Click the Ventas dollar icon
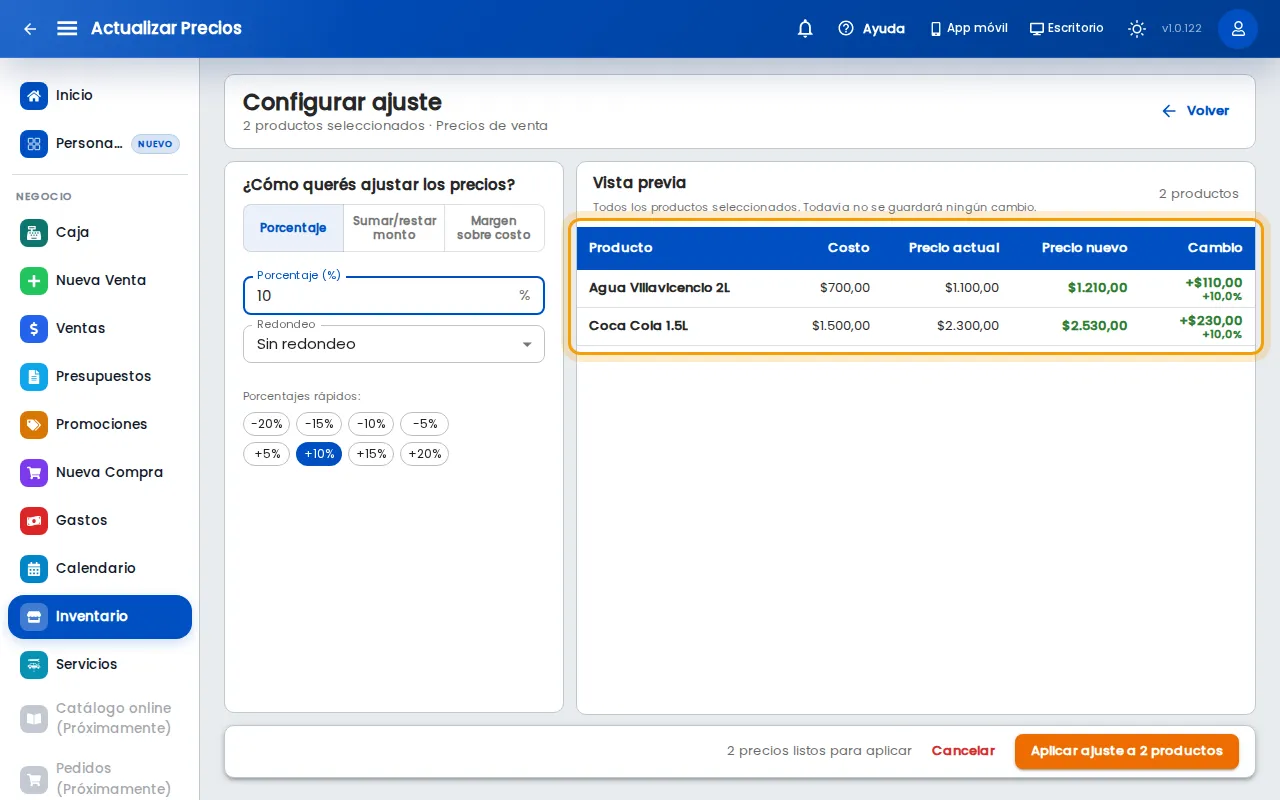 (x=34, y=328)
